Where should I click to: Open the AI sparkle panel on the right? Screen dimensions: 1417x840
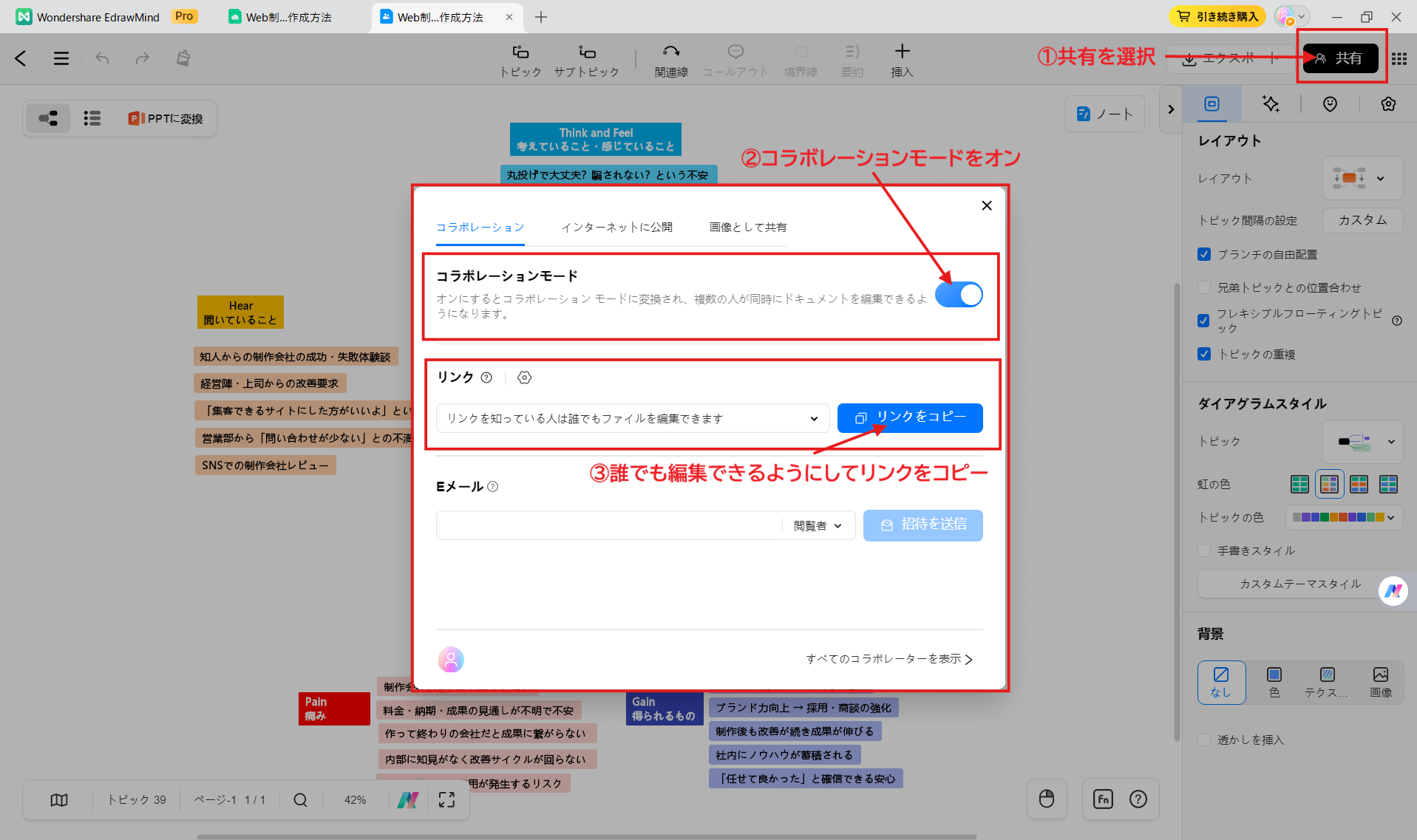click(x=1271, y=104)
